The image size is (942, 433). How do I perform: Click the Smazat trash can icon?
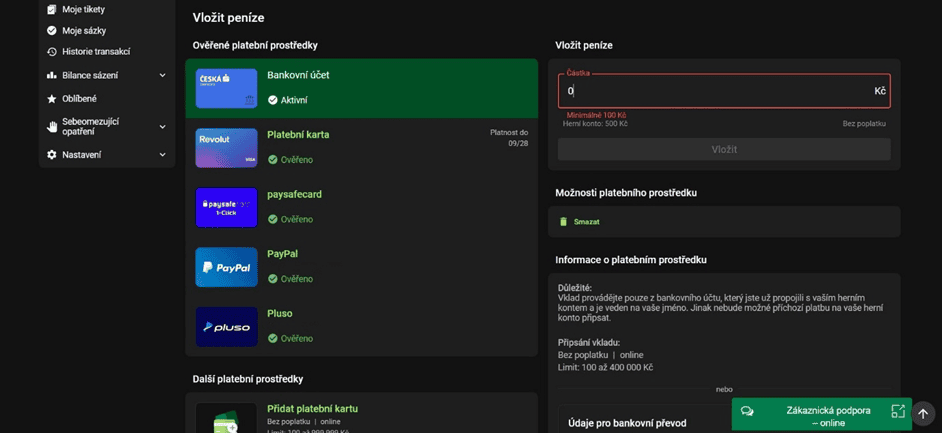point(564,222)
